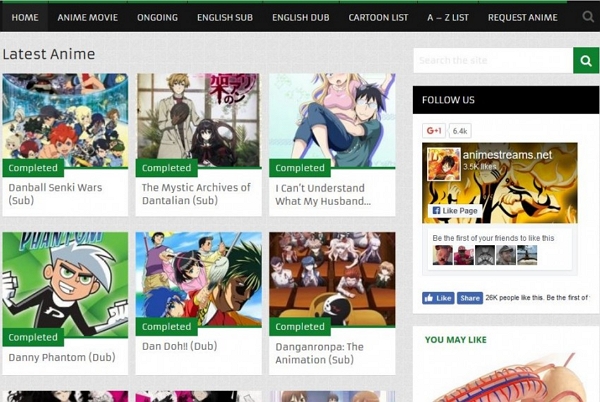Screen dimensions: 600x402
Task: Open Danganronpa cover image
Action: 332,279
